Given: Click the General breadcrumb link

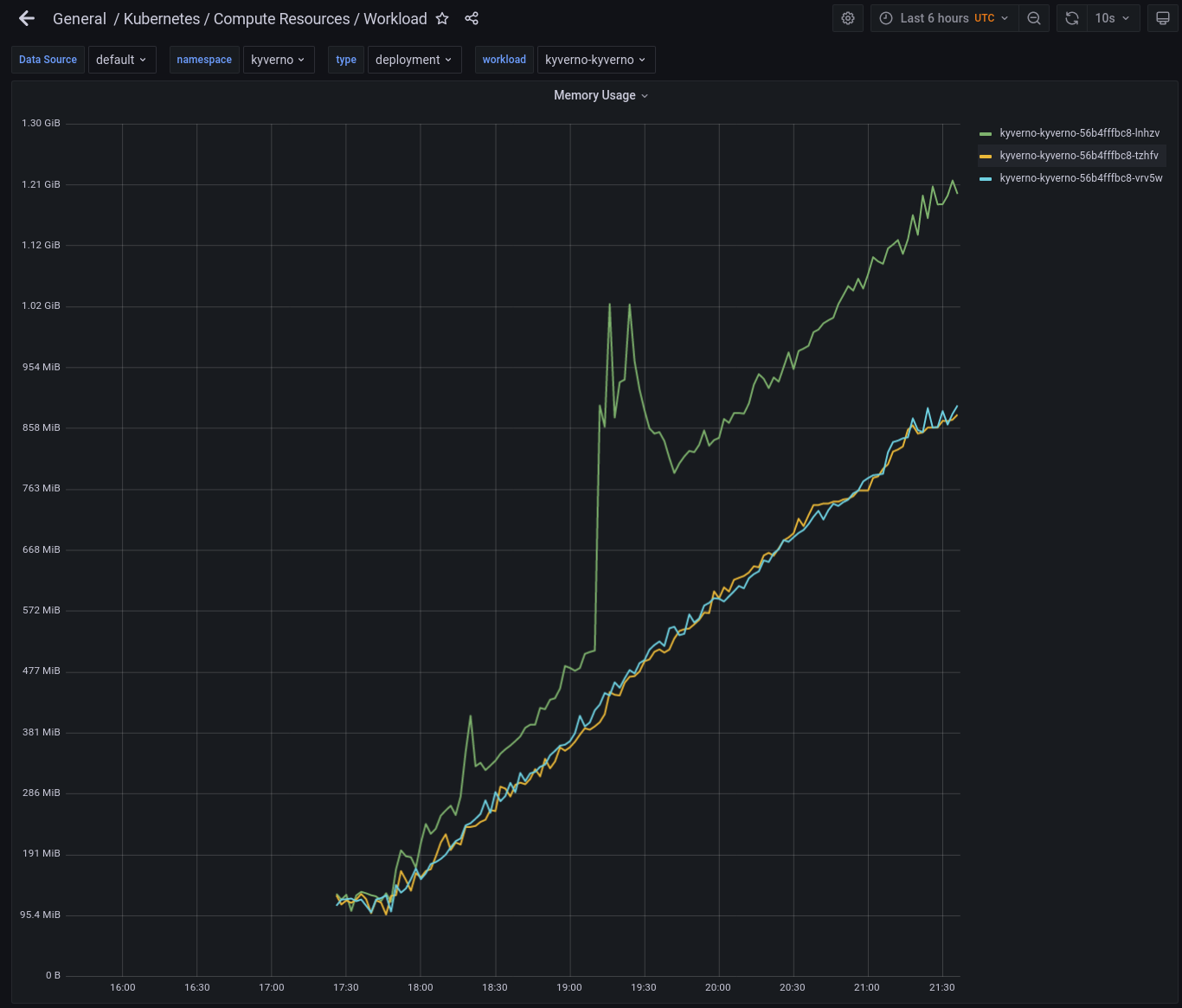Looking at the screenshot, I should (x=80, y=18).
